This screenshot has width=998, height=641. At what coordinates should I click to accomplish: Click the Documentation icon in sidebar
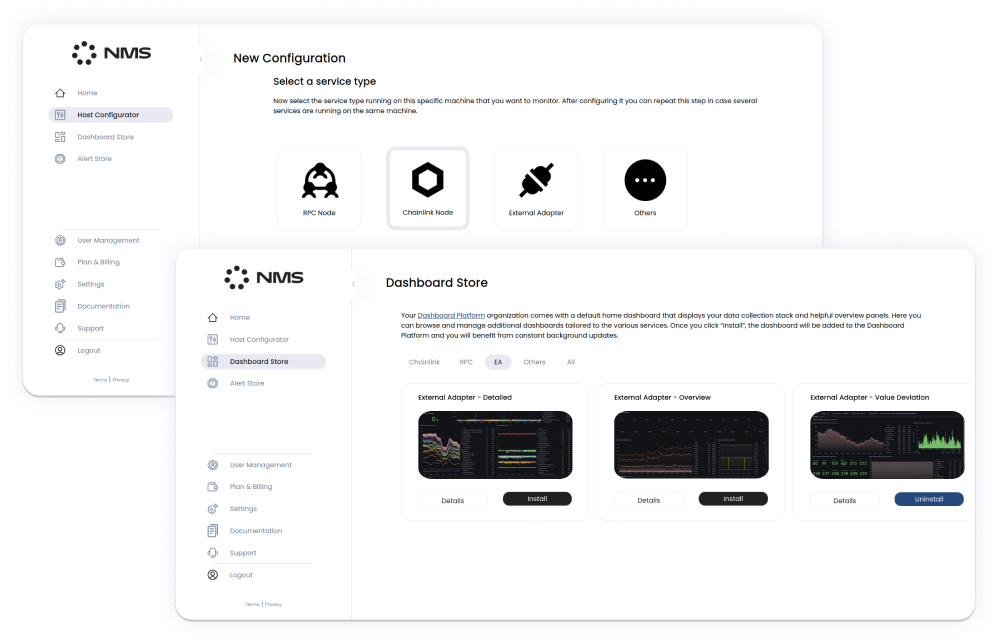(212, 530)
